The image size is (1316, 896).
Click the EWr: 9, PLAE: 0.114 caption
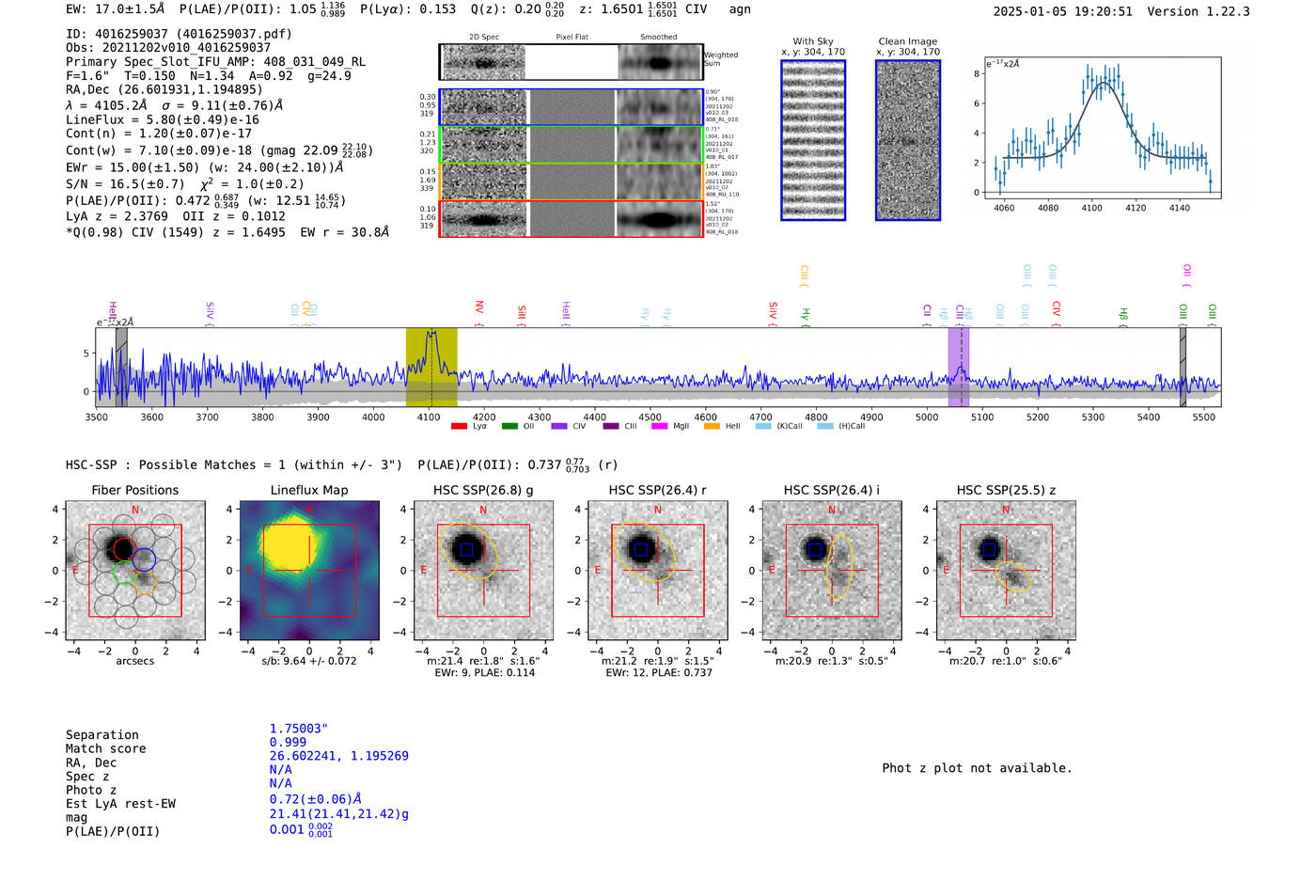pos(483,672)
